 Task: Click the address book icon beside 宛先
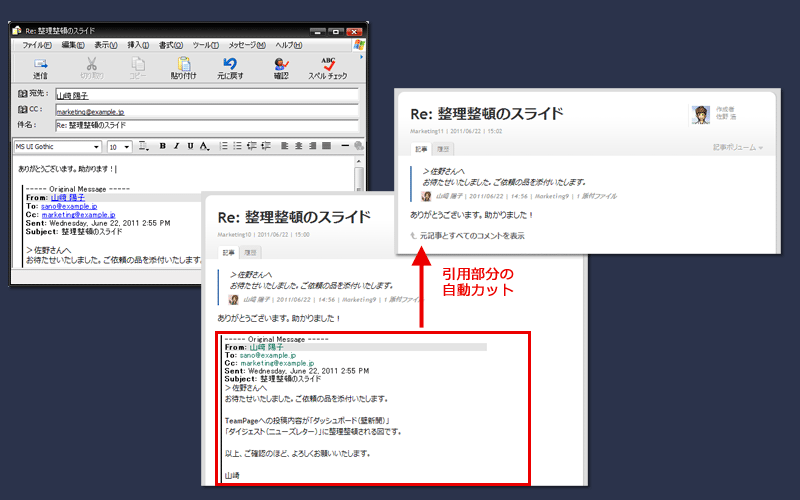[x=22, y=93]
